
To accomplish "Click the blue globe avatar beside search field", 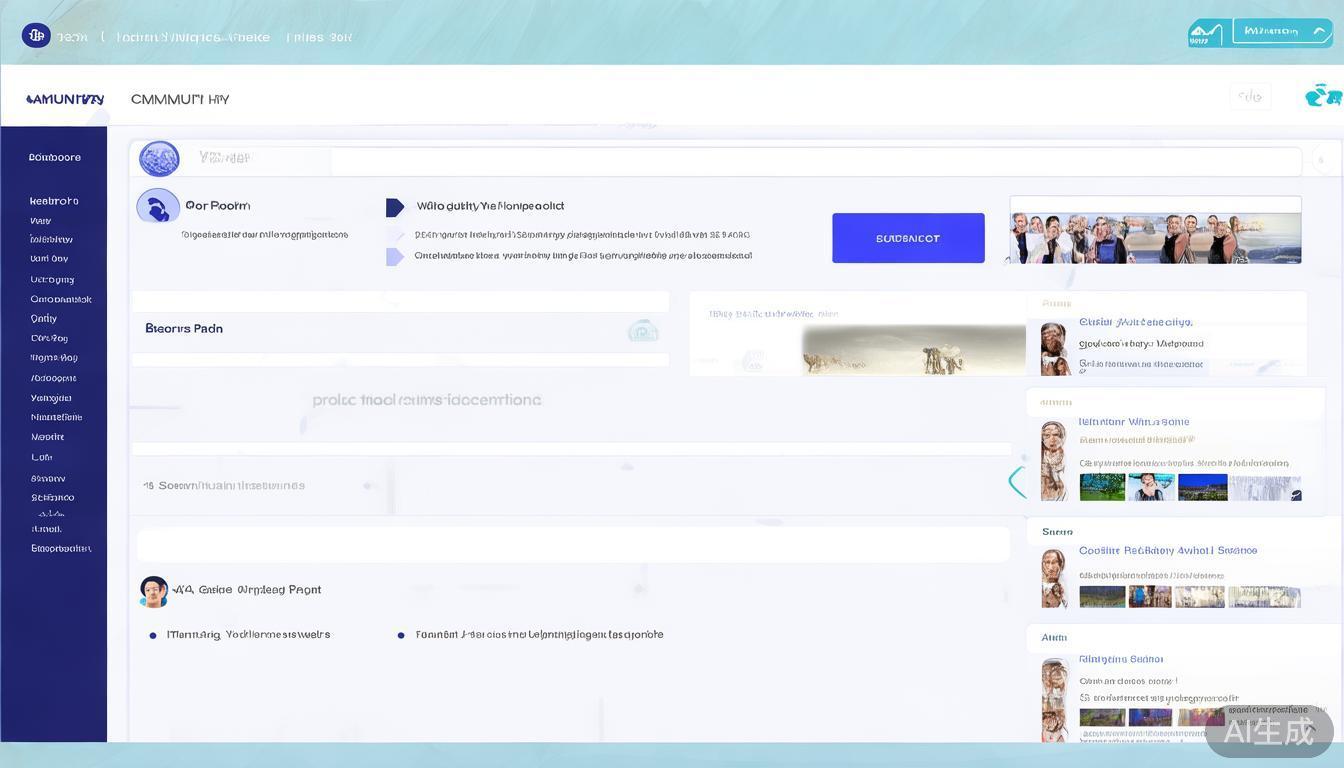I will pos(159,158).
